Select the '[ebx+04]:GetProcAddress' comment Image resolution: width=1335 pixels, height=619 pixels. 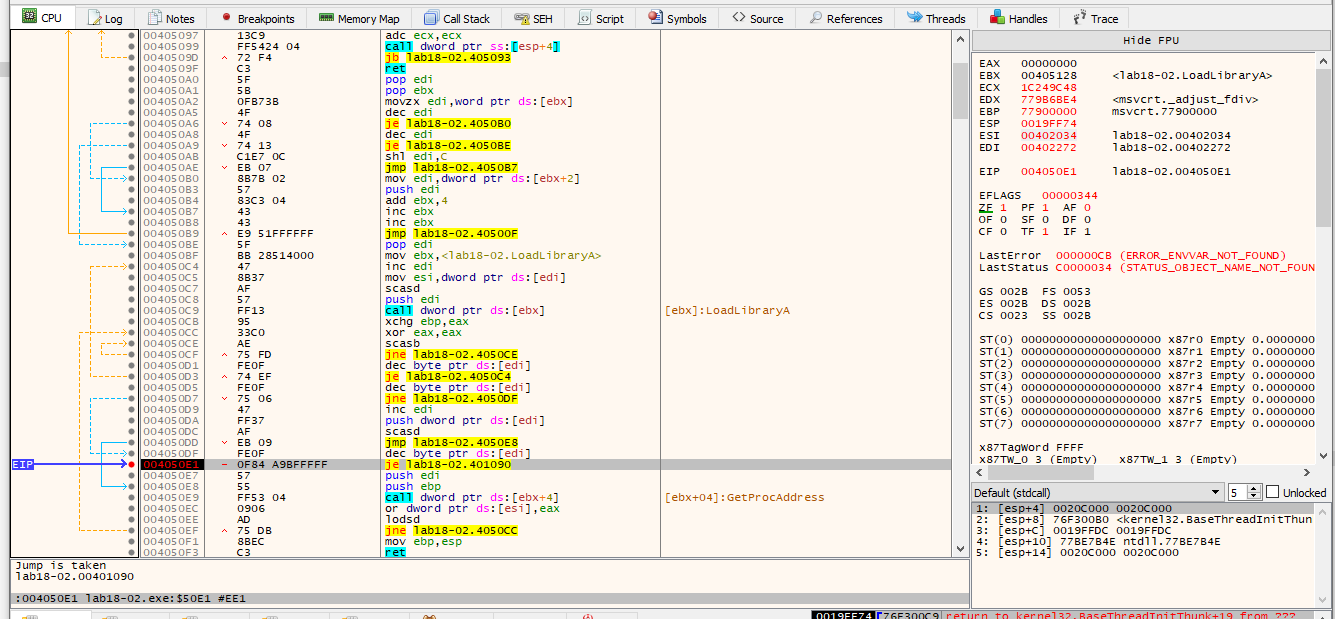click(744, 497)
